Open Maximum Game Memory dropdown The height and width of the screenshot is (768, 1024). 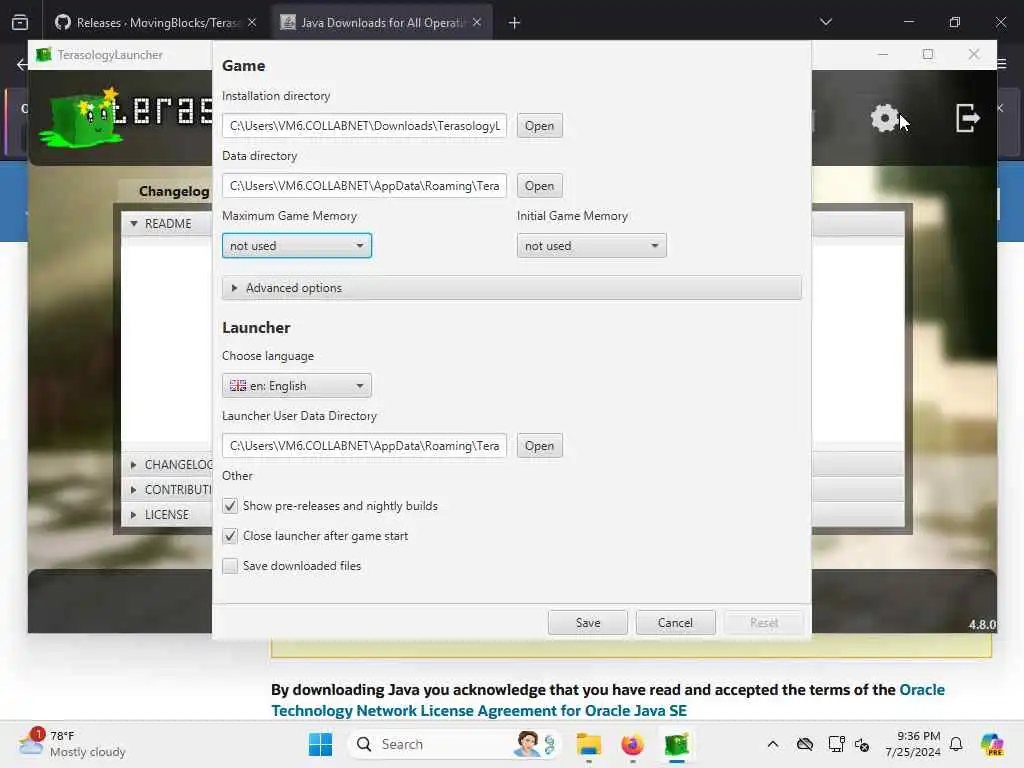coord(297,246)
